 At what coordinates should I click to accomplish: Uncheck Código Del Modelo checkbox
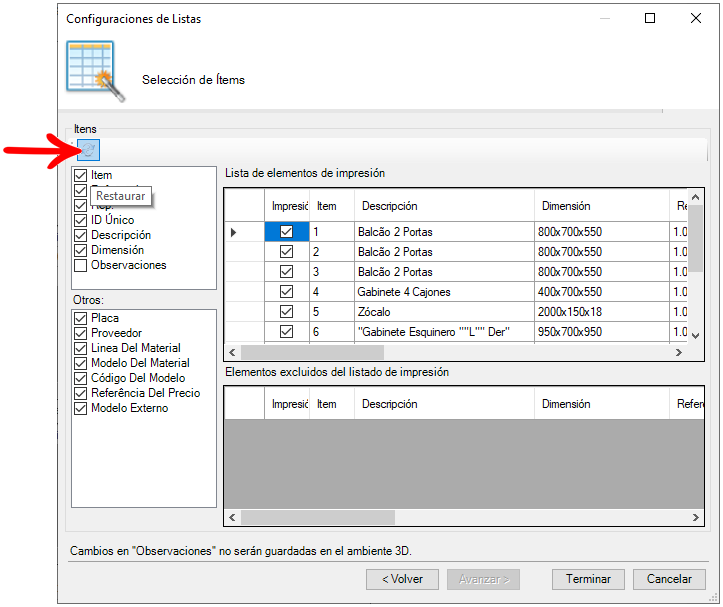coord(81,378)
